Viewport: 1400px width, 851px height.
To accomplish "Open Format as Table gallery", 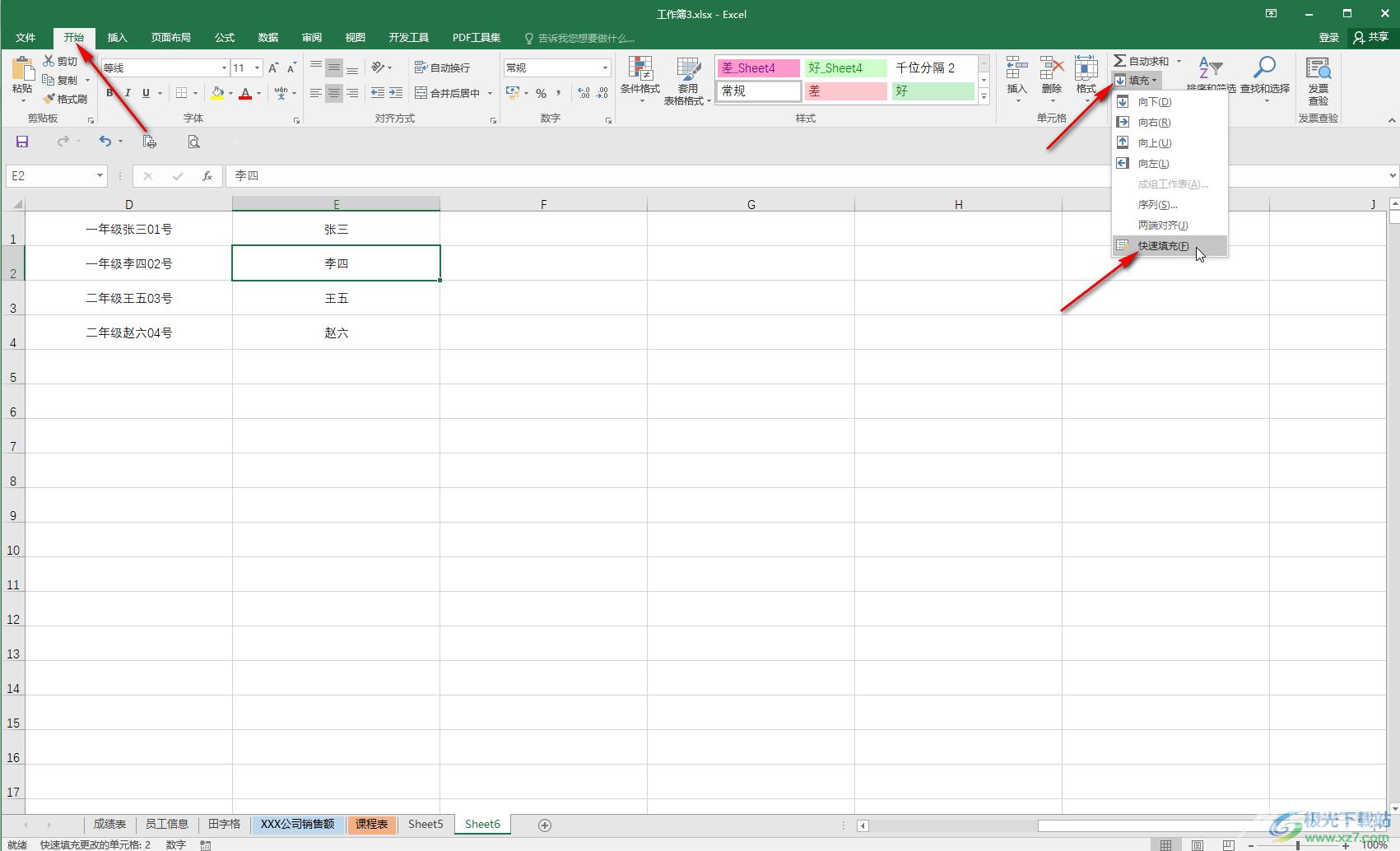I will pos(687,81).
